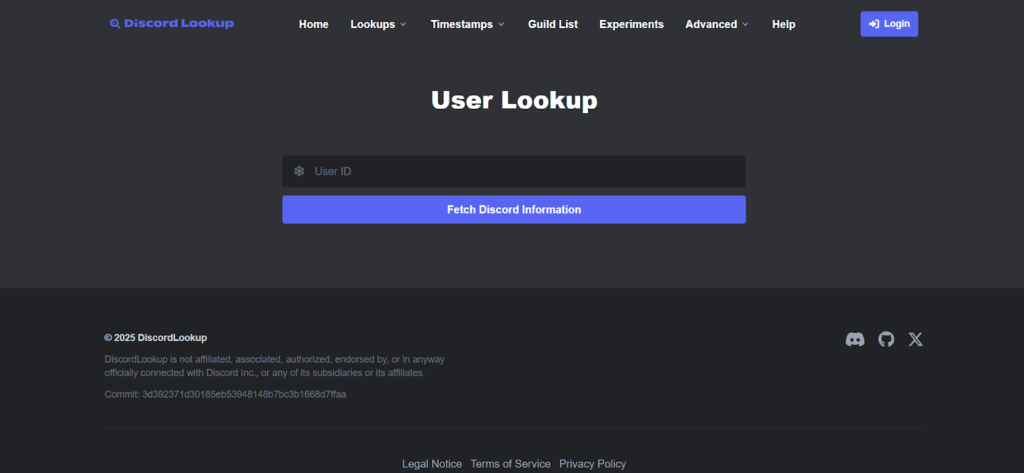Open the GitHub icon in footer
Image resolution: width=1024 pixels, height=473 pixels.
tap(886, 339)
